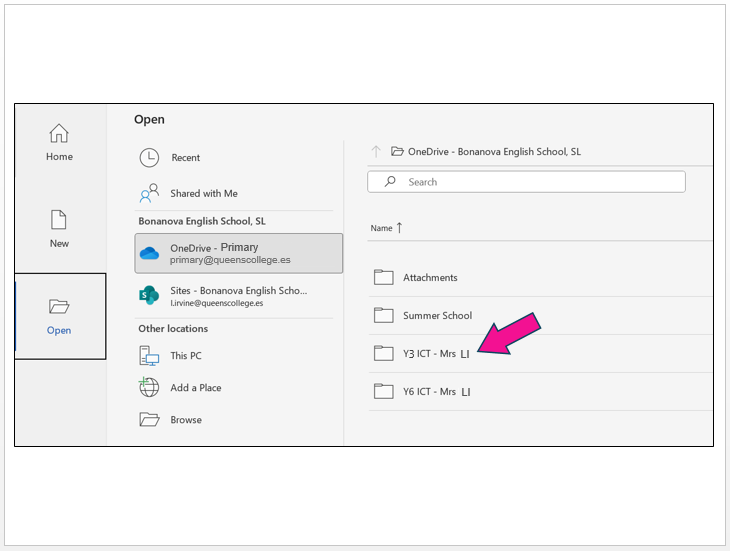Click the SharePoint Sites icon
730x551 pixels.
pos(149,295)
